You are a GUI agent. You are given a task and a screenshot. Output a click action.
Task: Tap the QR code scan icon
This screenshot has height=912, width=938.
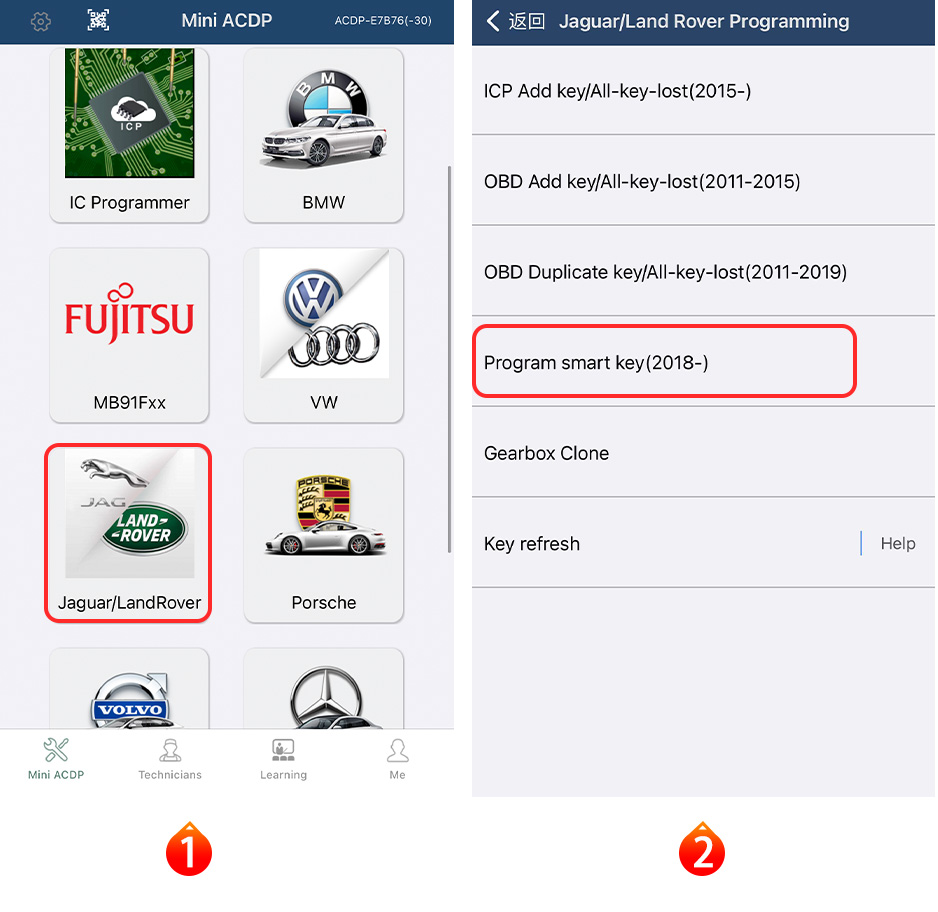click(x=98, y=20)
